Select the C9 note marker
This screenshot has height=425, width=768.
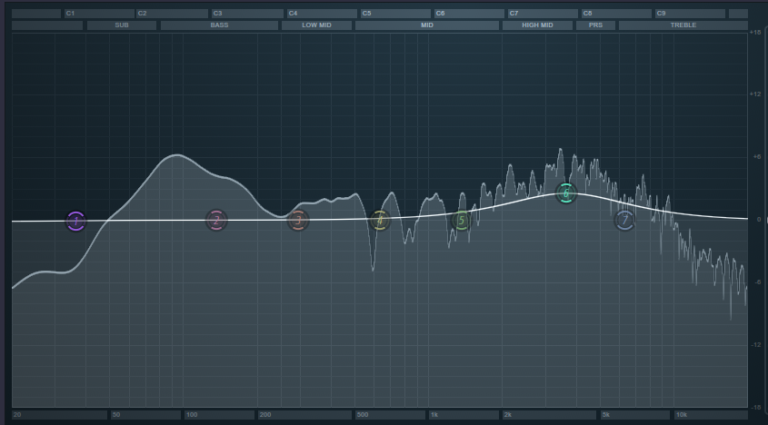(x=662, y=13)
